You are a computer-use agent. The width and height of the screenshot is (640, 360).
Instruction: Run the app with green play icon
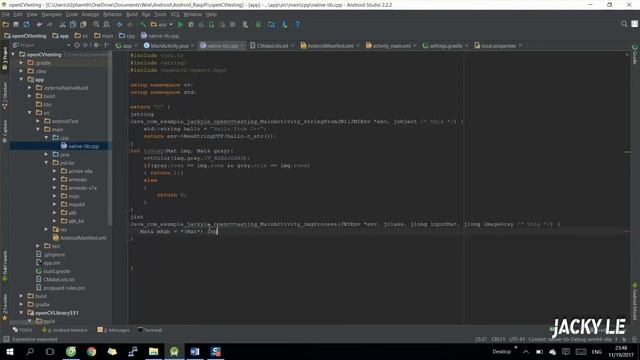tap(180, 24)
